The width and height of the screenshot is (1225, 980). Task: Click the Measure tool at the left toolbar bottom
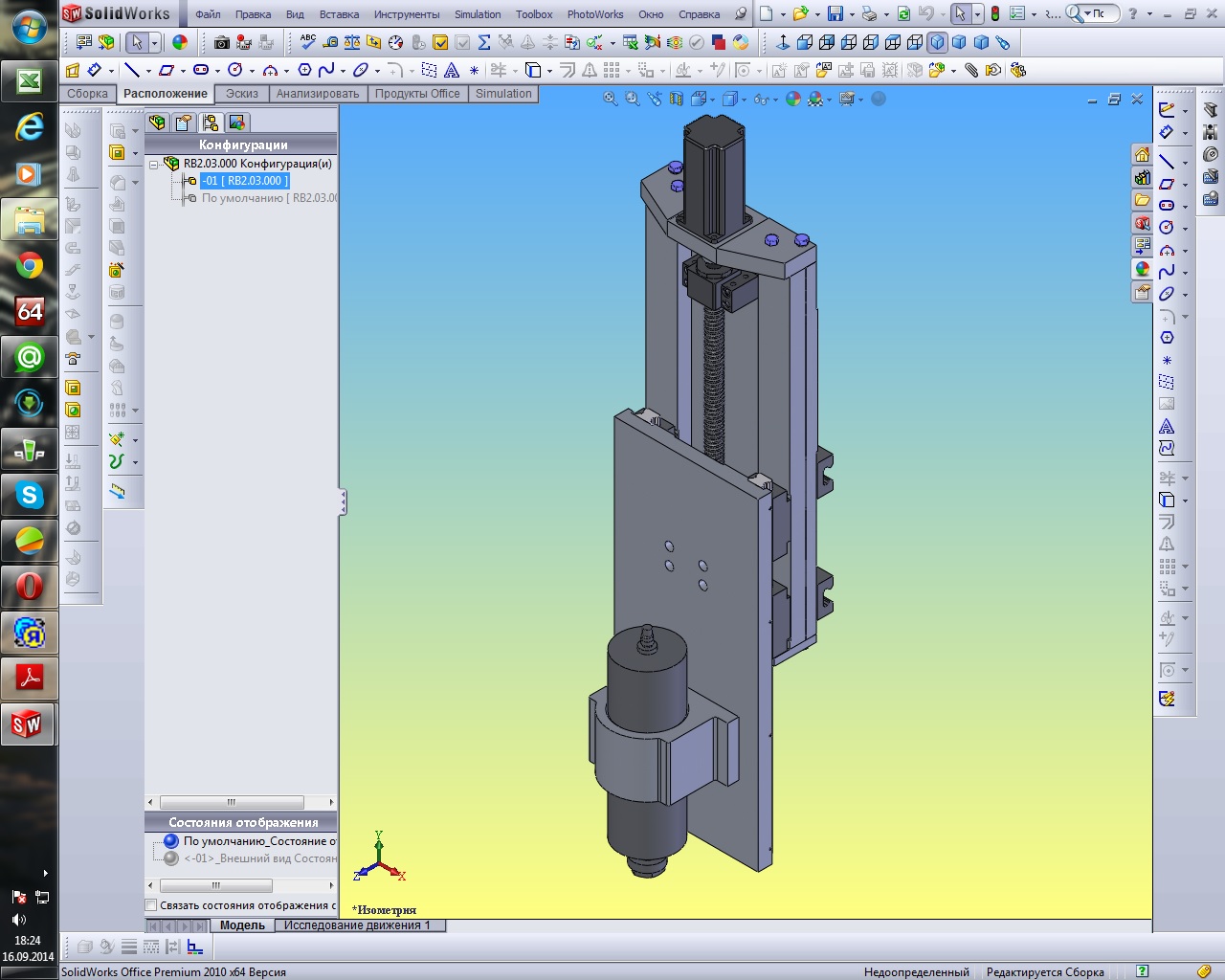point(117,492)
